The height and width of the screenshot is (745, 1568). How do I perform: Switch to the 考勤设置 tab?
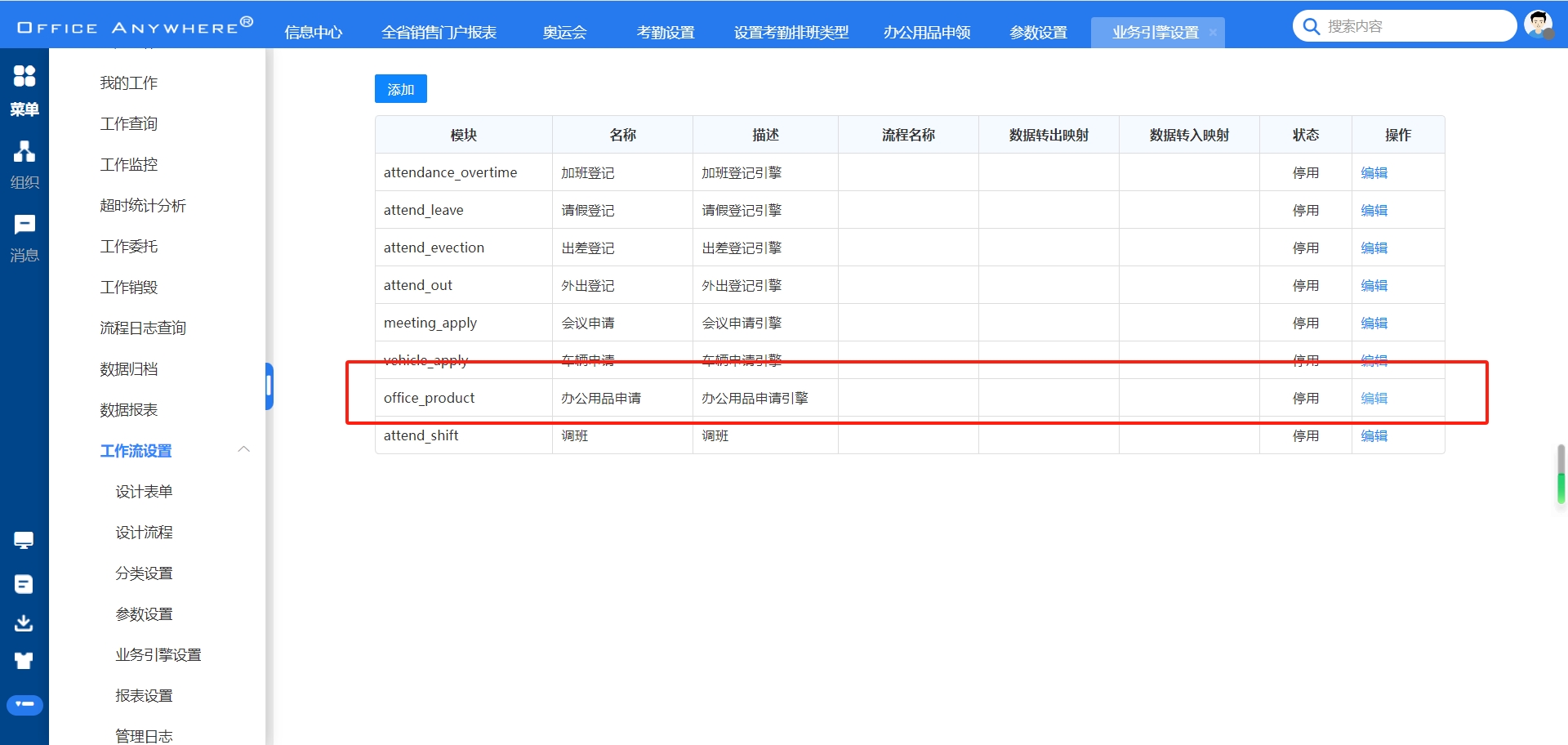click(x=666, y=33)
